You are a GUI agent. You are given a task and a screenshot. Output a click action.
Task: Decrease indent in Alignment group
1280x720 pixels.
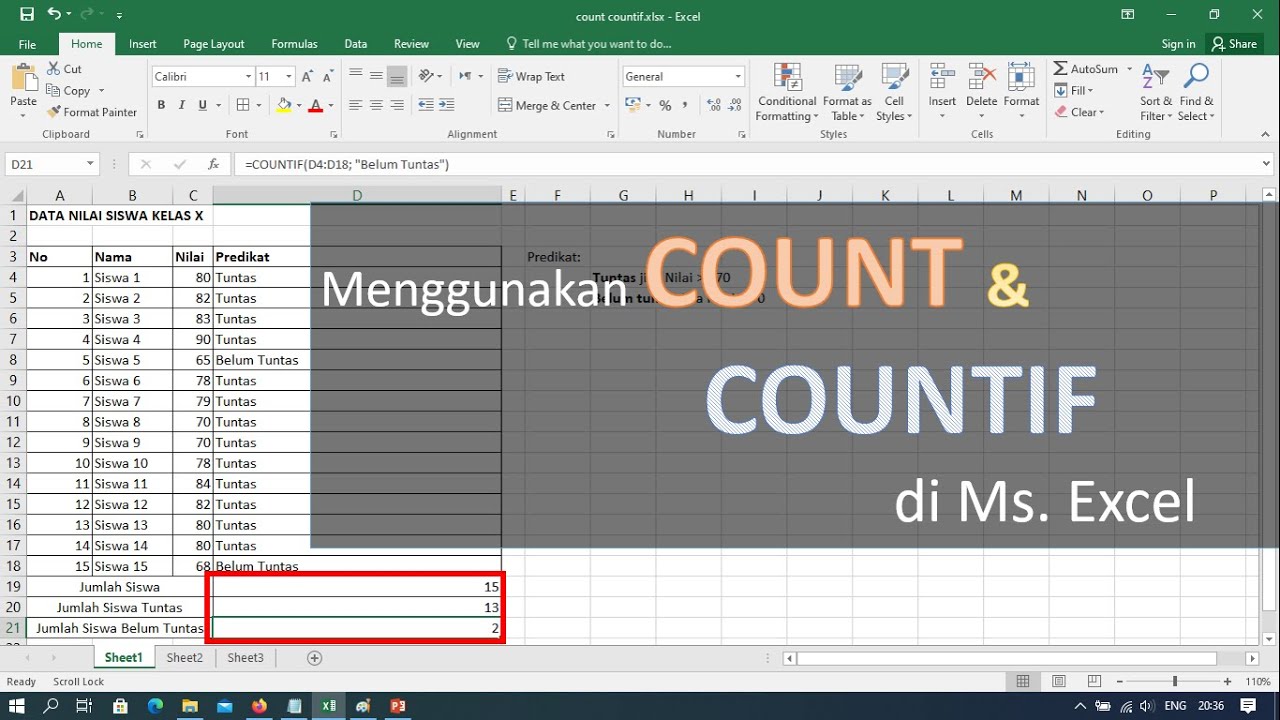tap(426, 105)
